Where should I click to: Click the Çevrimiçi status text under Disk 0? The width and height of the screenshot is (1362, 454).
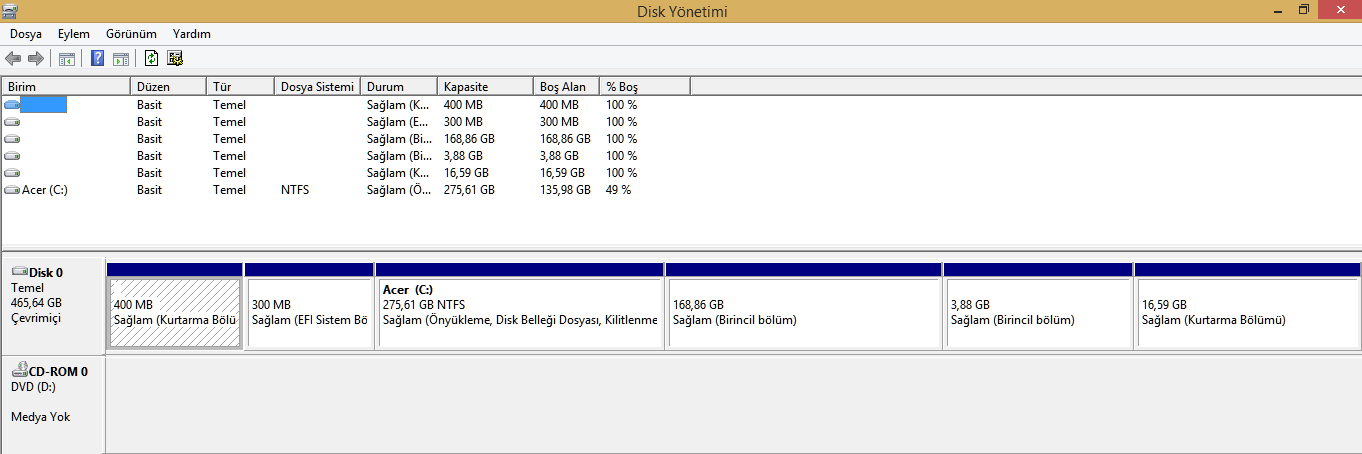click(x=36, y=318)
